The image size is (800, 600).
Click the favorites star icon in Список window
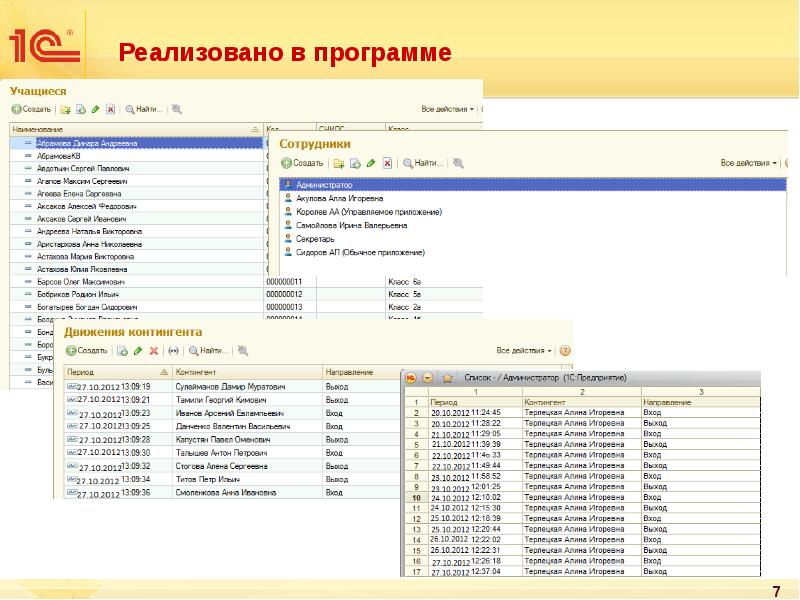(x=447, y=378)
